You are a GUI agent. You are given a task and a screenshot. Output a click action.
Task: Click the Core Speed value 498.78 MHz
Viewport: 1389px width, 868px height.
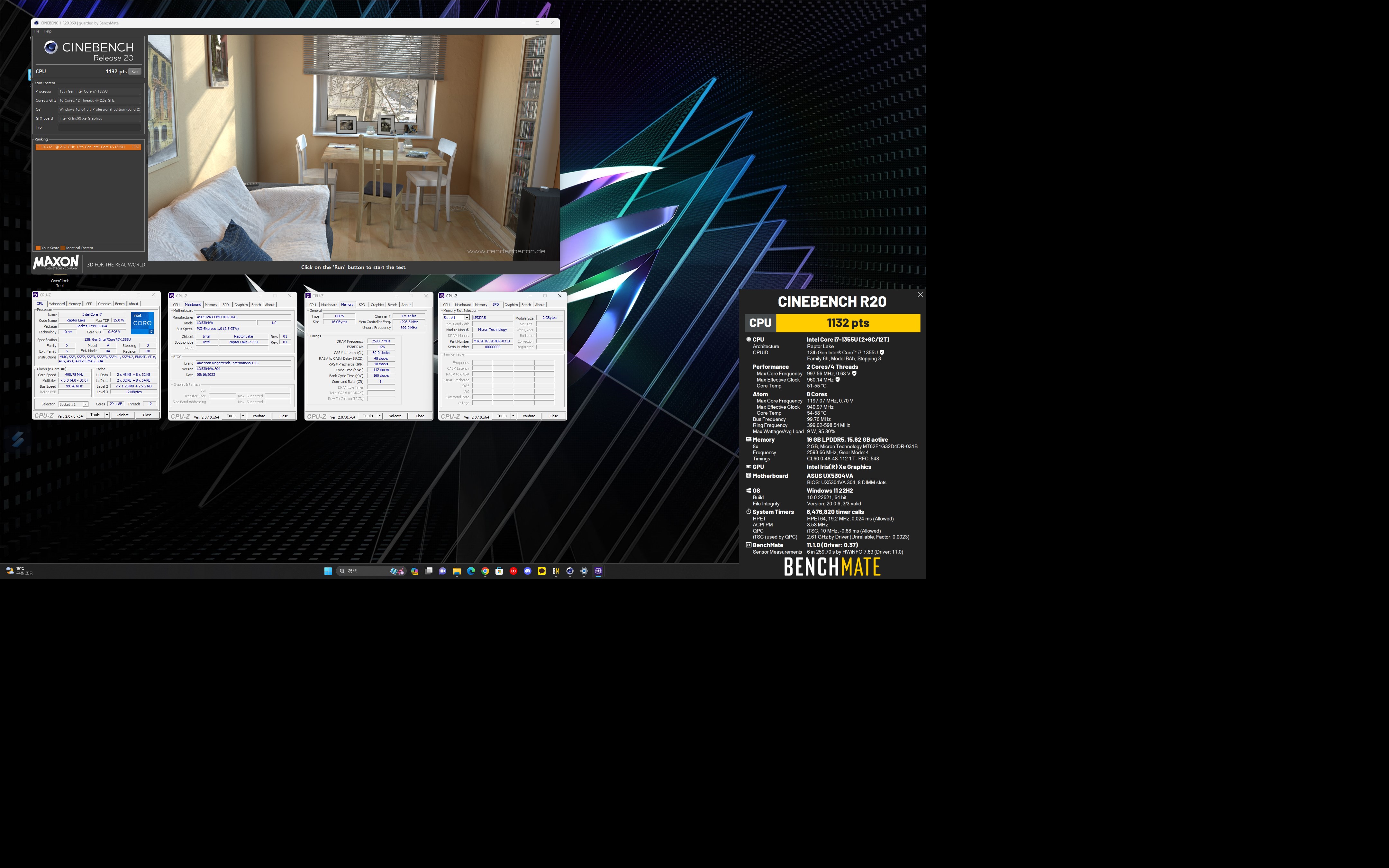coord(75,374)
